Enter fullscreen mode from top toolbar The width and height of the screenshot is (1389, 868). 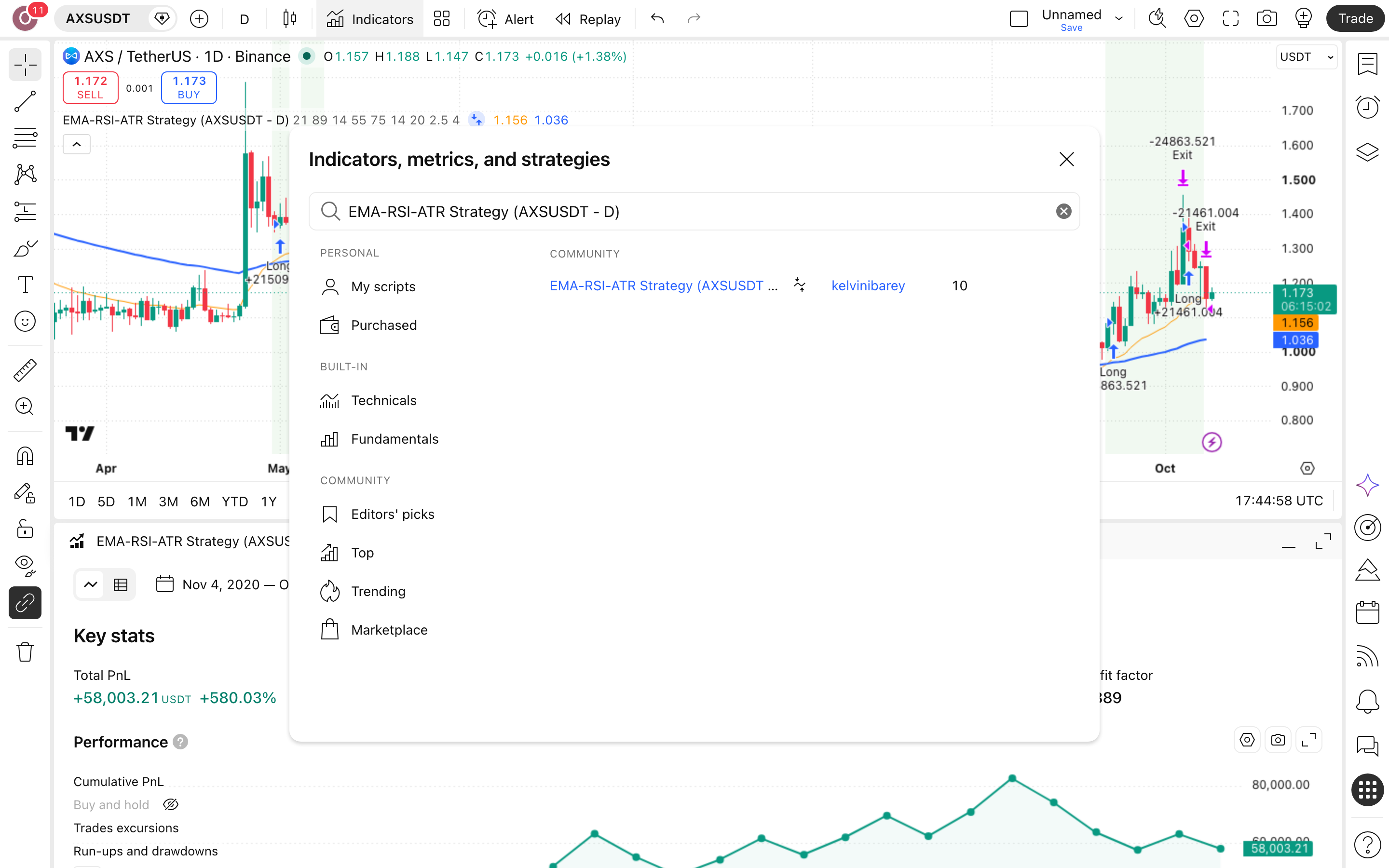click(1230, 19)
